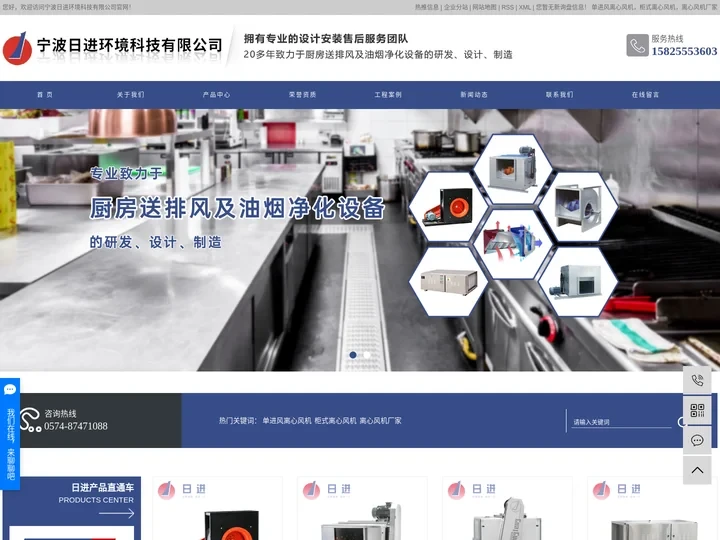Open the chat message bubble icon
This screenshot has height=540, width=720.
pyautogui.click(x=697, y=440)
